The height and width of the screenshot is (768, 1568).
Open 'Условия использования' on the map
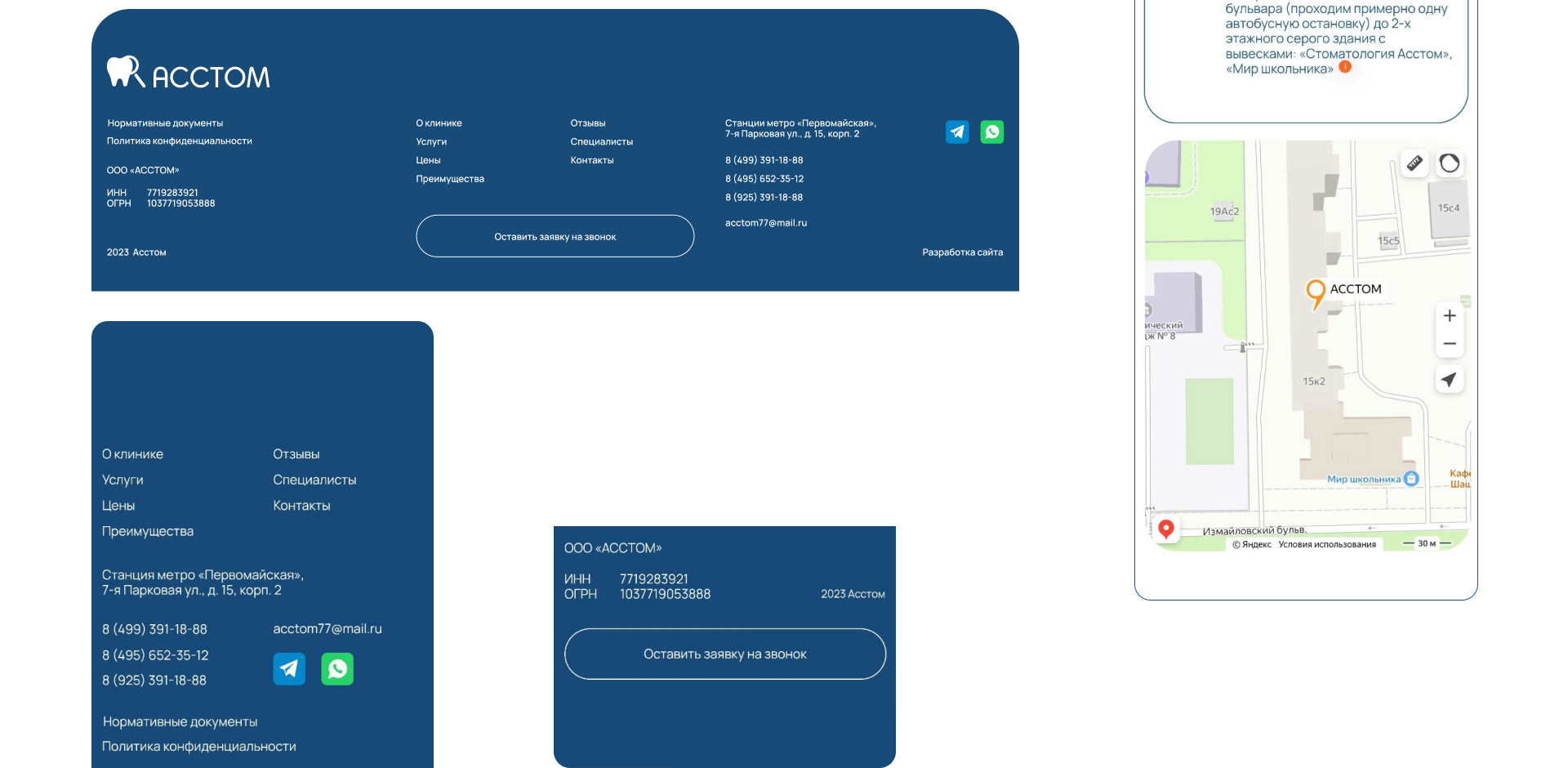click(1327, 544)
